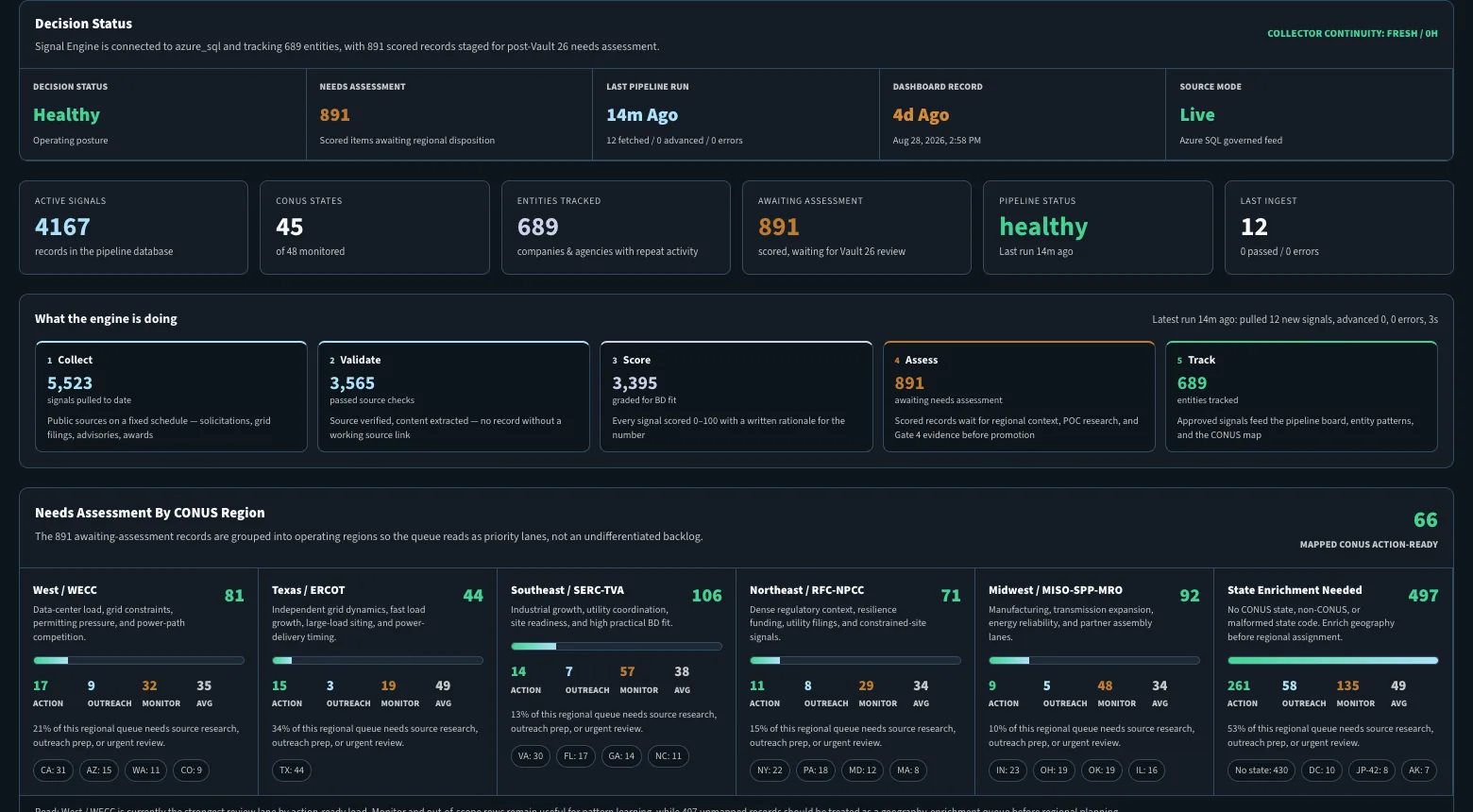1473x812 pixels.
Task: Pick the FL: 17 state chip
Action: [x=575, y=756]
